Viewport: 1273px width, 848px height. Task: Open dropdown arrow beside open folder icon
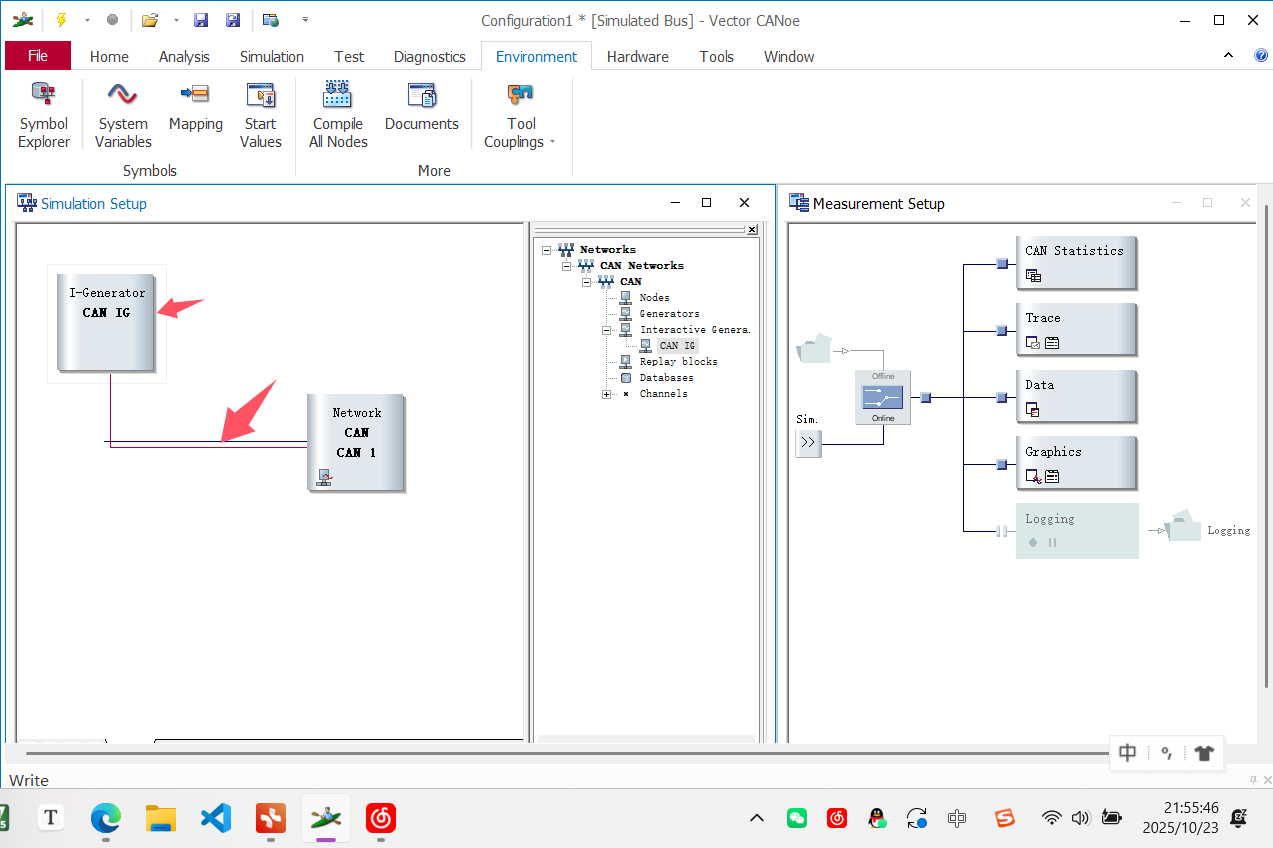pos(176,20)
